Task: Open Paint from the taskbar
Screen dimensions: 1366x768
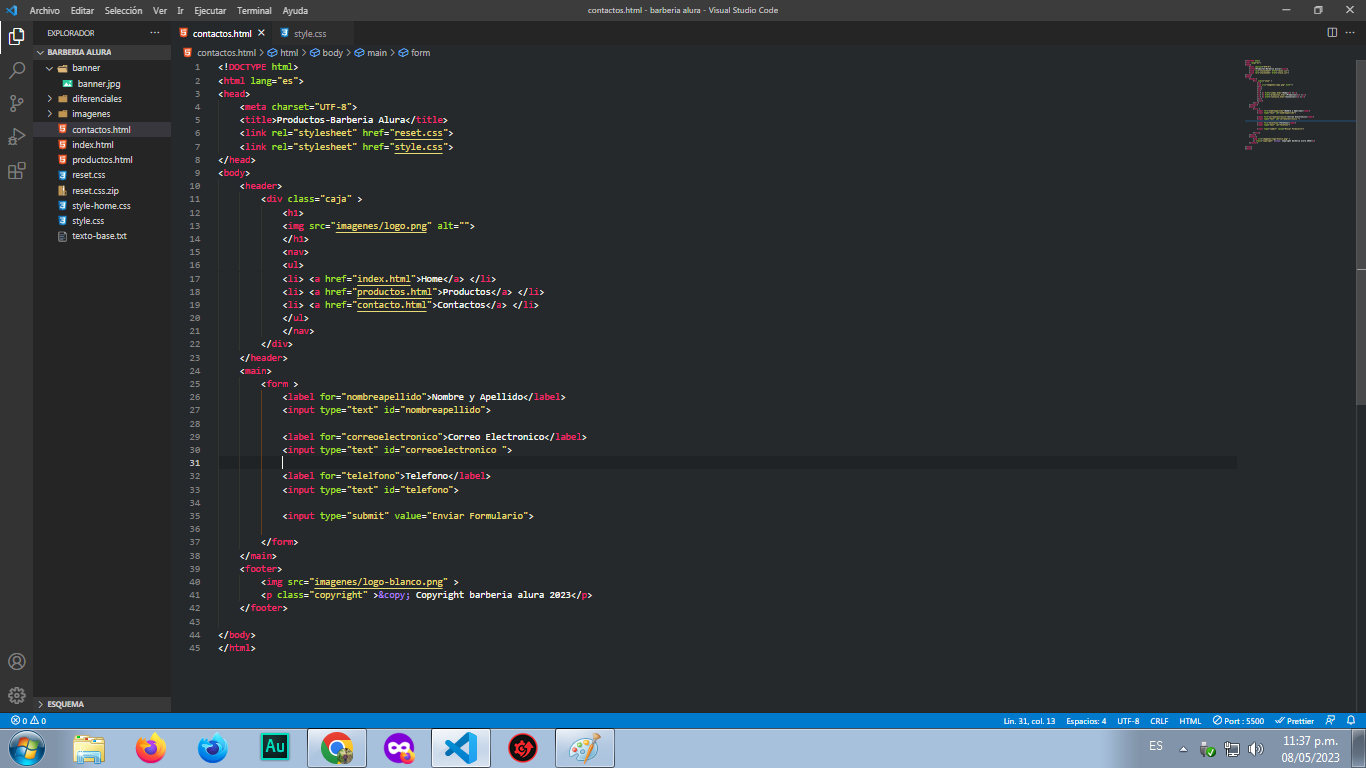Action: pos(584,748)
